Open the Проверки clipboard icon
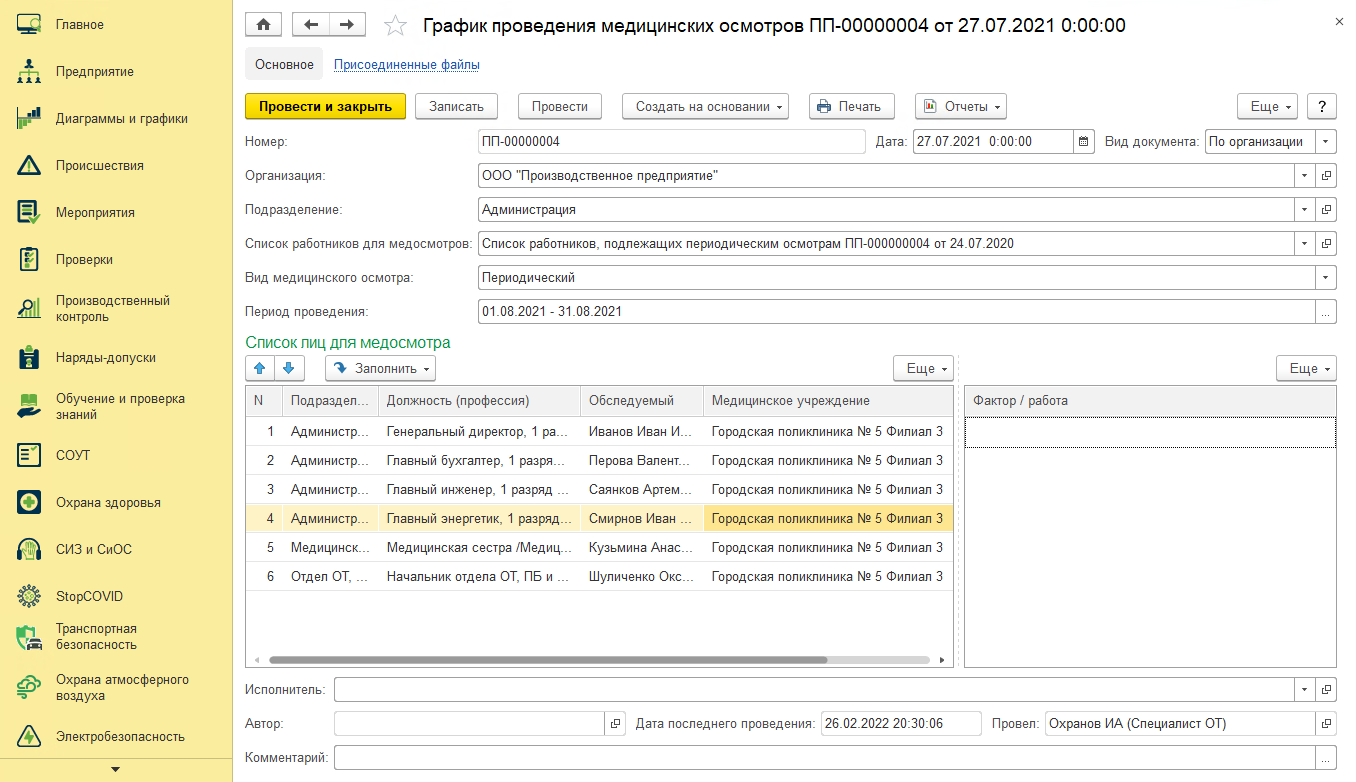This screenshot has height=782, width=1356. (x=29, y=259)
